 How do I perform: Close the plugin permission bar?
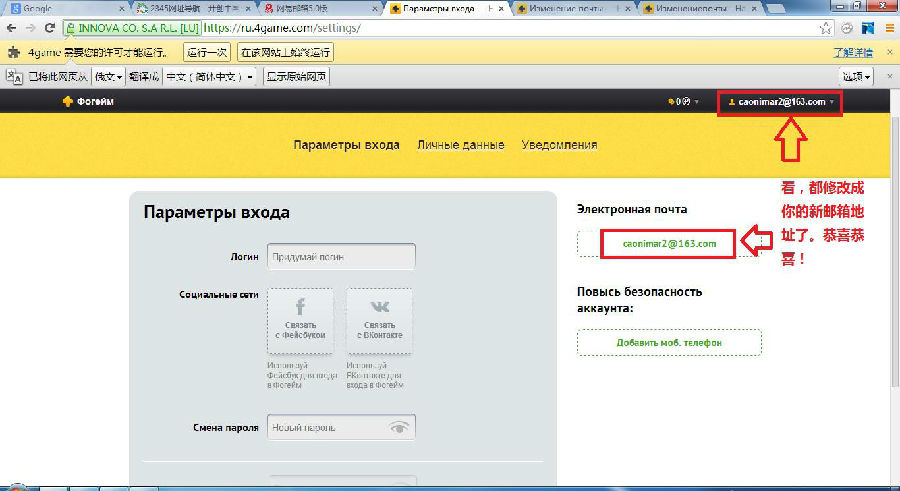pos(888,52)
